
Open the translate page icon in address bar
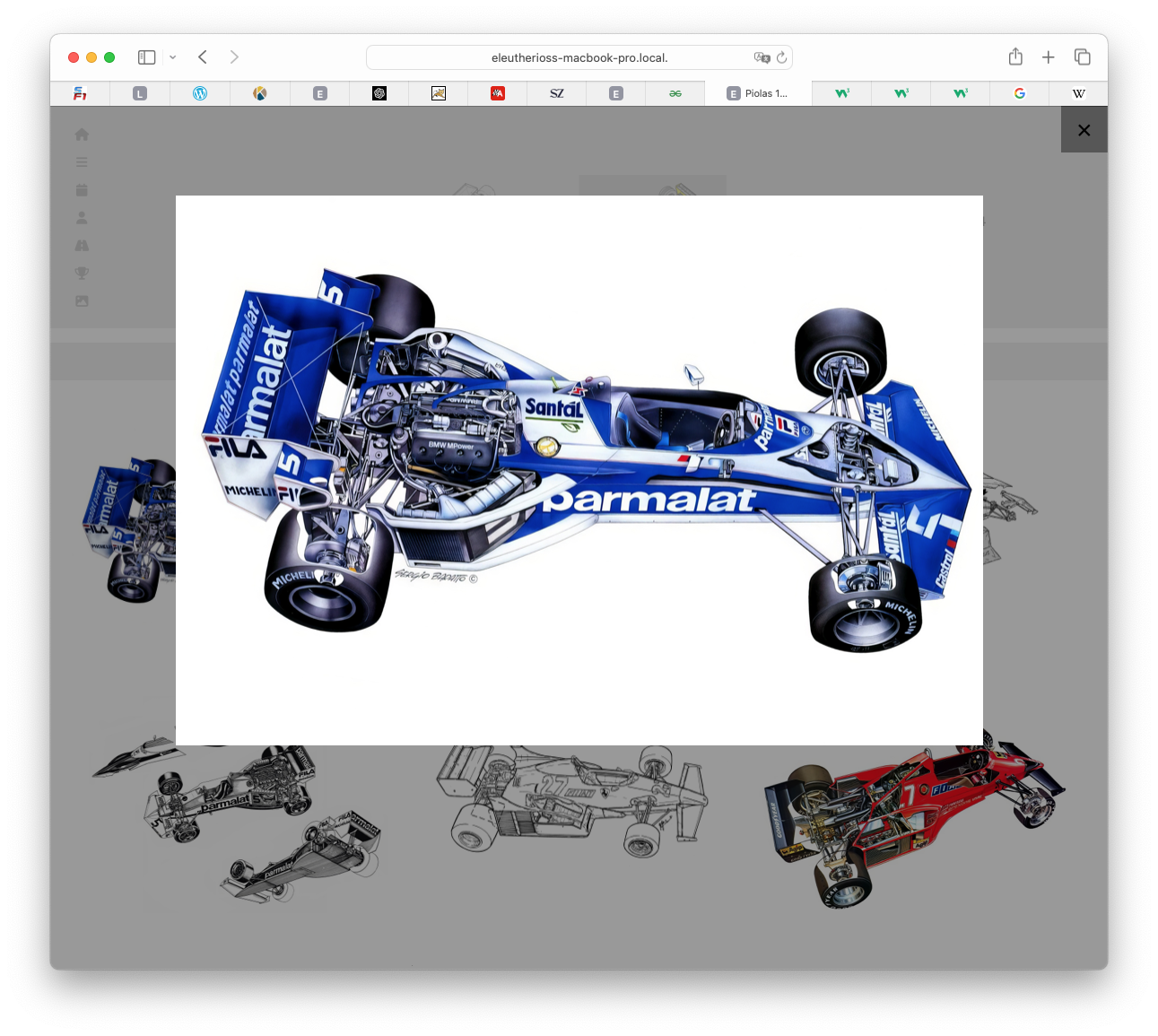click(762, 57)
